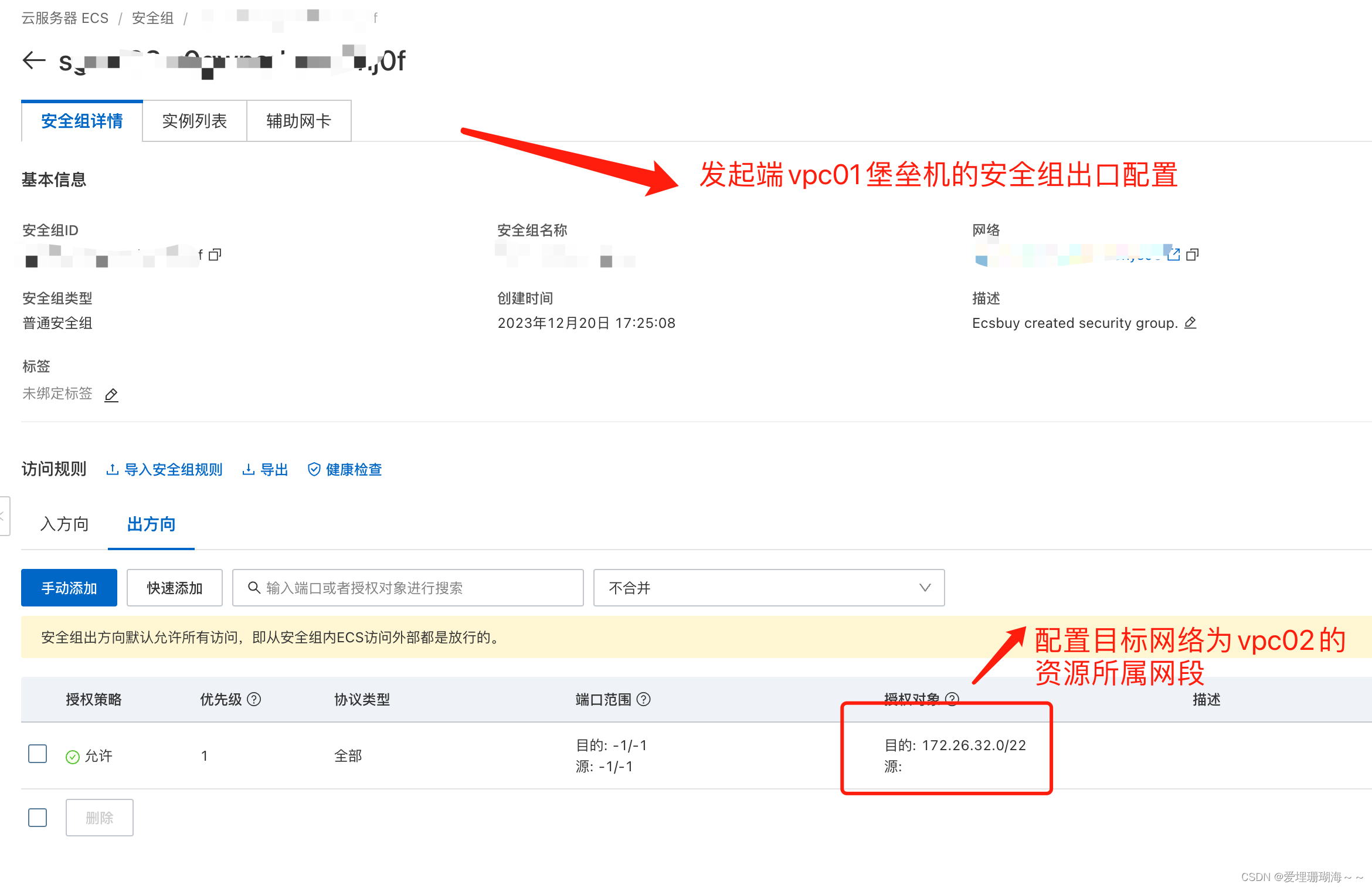The height and width of the screenshot is (888, 1372).
Task: Click 协议类型 column header
Action: point(362,699)
